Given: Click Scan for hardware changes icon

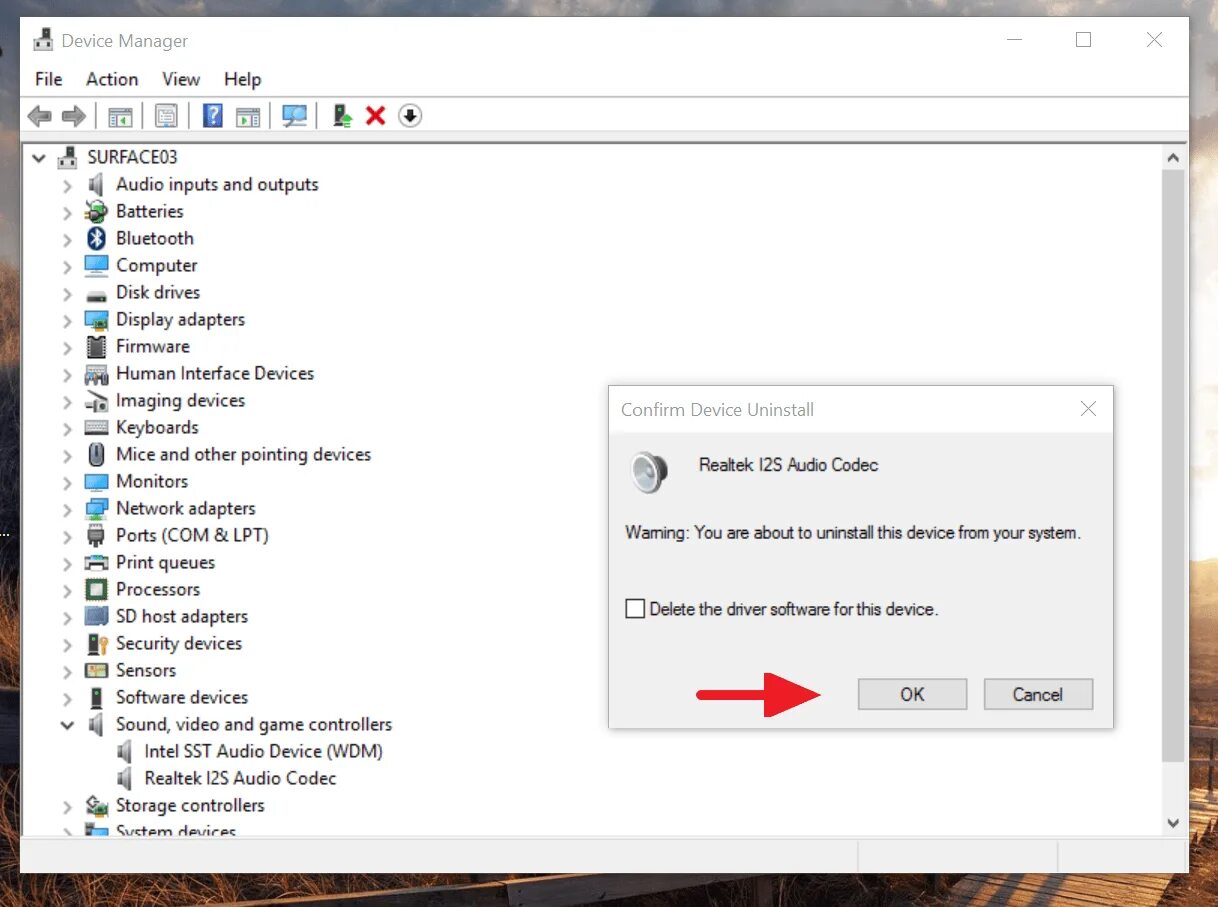Looking at the screenshot, I should tap(294, 116).
